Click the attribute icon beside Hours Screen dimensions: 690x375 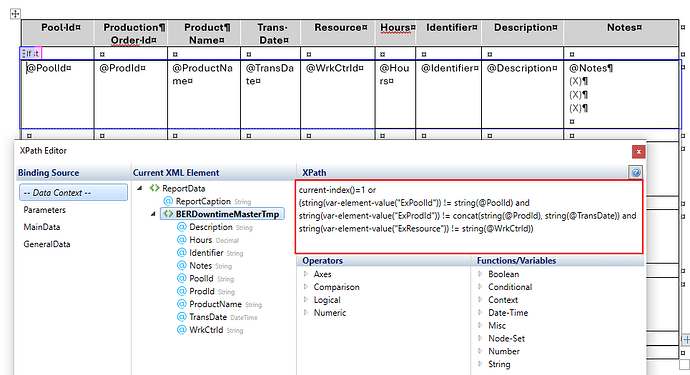182,240
